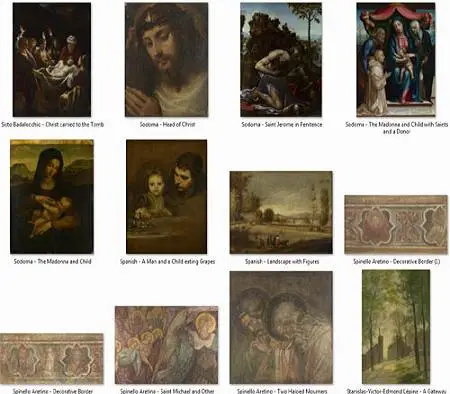This screenshot has width=450, height=394.
Task: Click 'Spinello Aretino - Decorative Border (L)' caption
Action: point(397,261)
